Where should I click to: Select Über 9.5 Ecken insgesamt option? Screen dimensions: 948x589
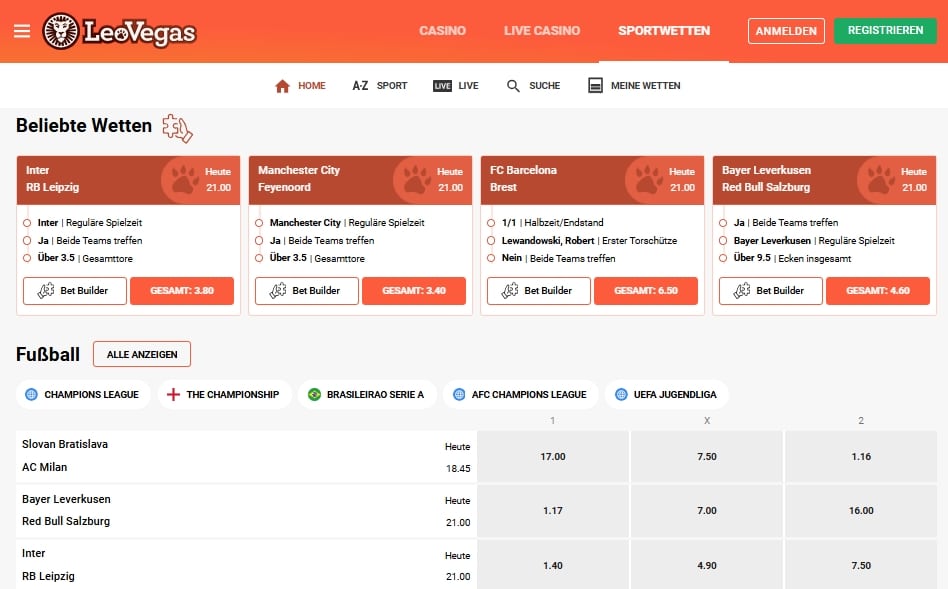[x=723, y=258]
